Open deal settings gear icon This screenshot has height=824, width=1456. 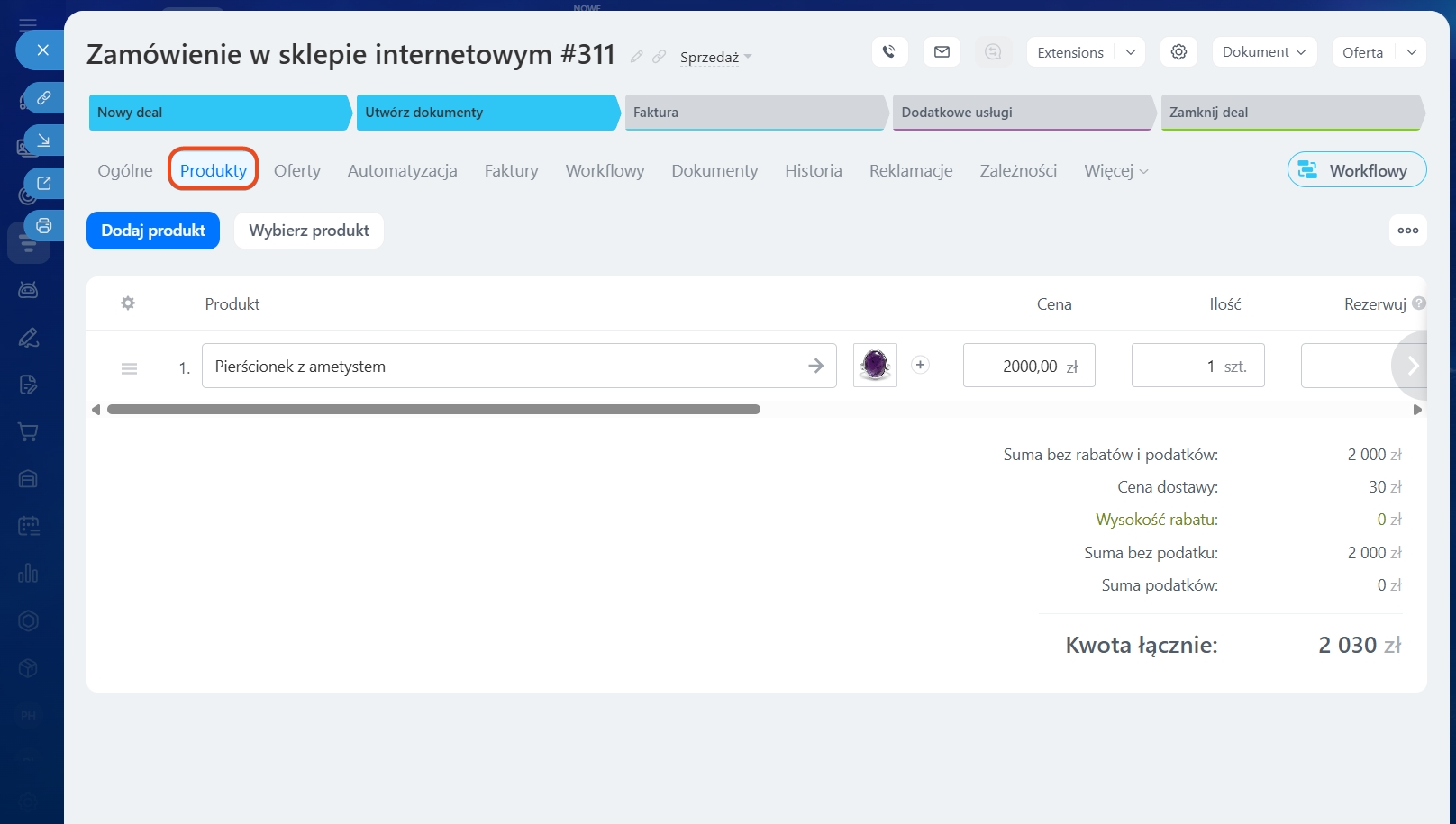1178,52
